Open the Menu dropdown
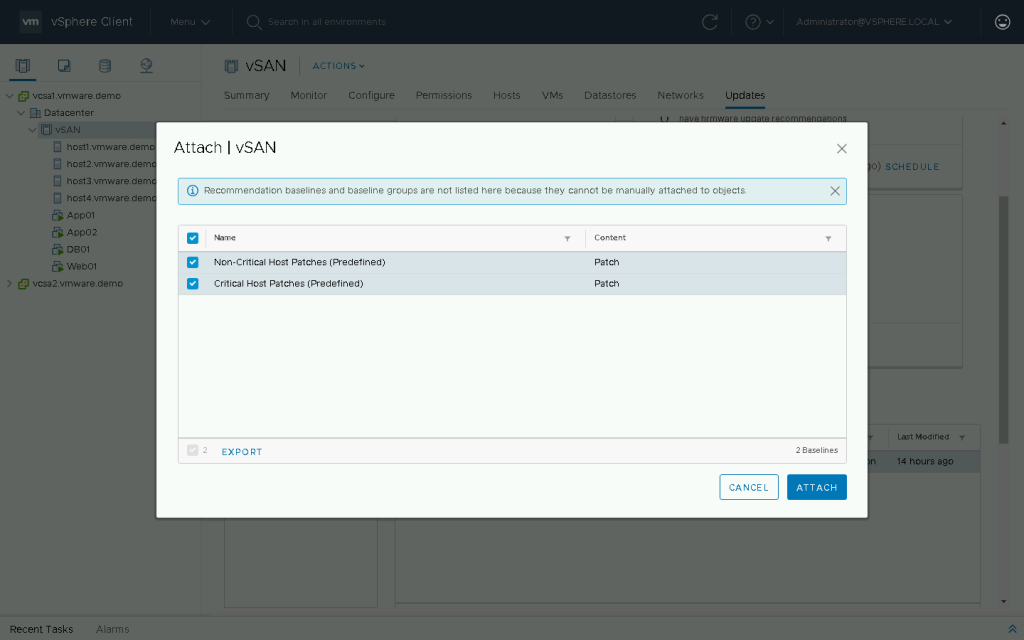 190,22
